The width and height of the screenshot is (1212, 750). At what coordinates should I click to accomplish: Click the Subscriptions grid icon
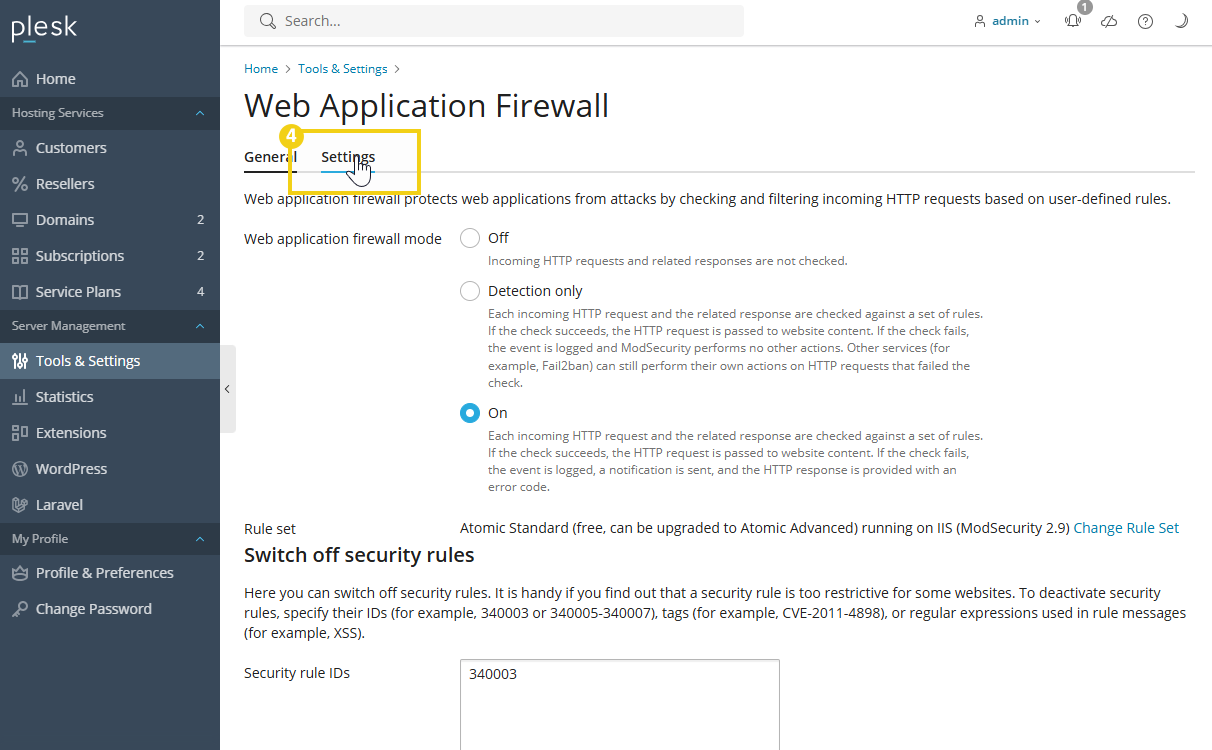(x=20, y=256)
